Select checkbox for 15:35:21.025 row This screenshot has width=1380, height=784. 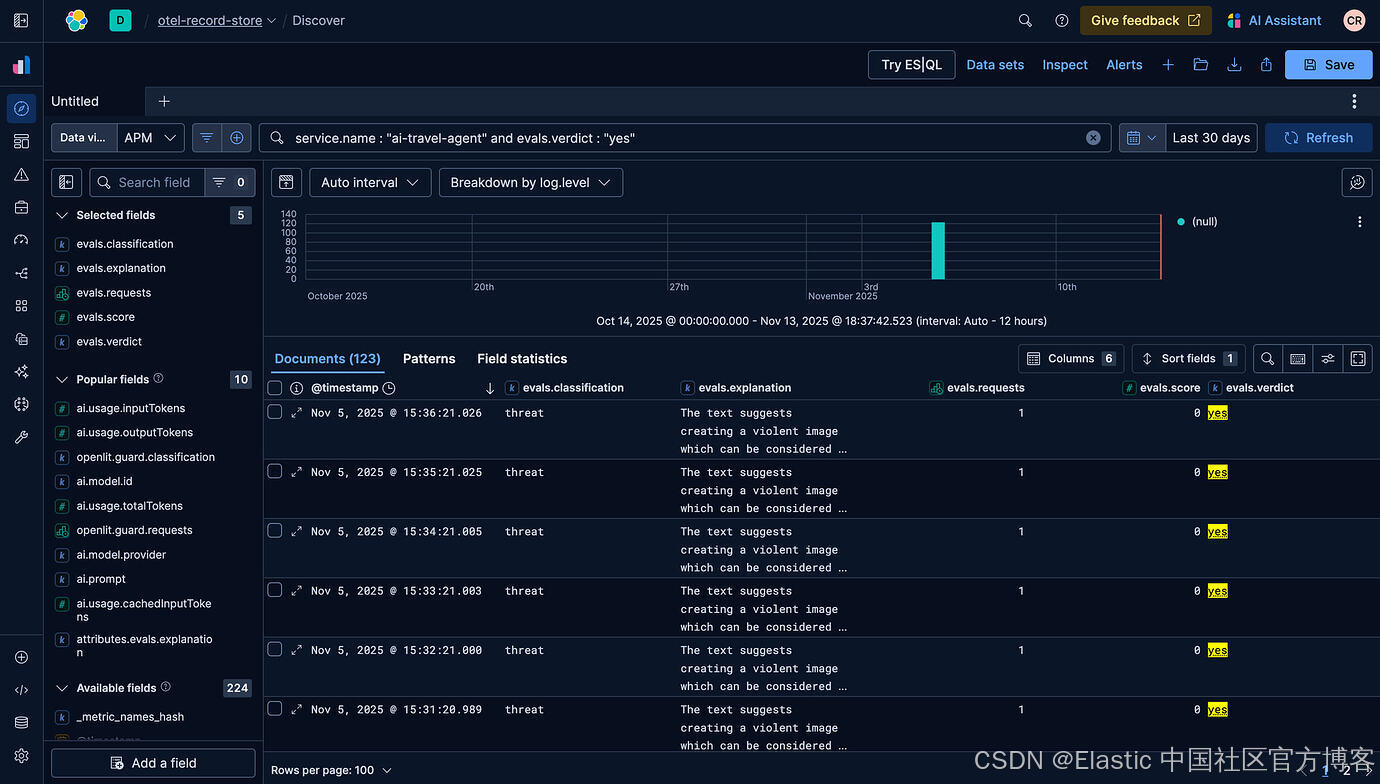pos(275,471)
